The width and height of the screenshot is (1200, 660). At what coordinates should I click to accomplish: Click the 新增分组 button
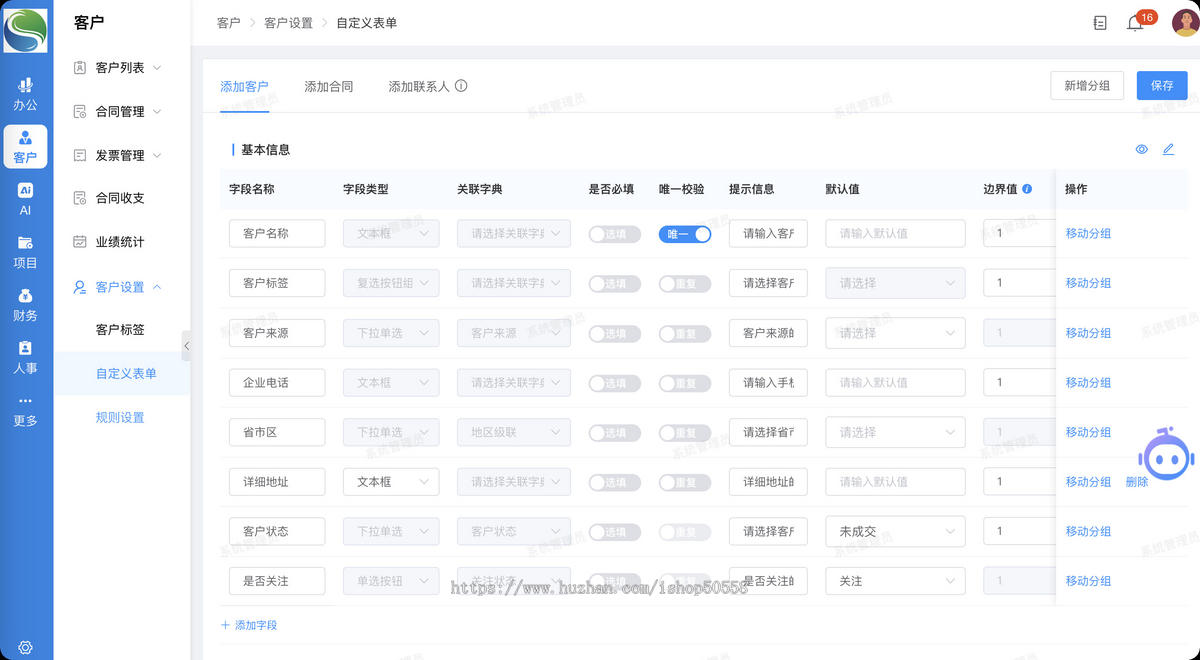tap(1087, 86)
